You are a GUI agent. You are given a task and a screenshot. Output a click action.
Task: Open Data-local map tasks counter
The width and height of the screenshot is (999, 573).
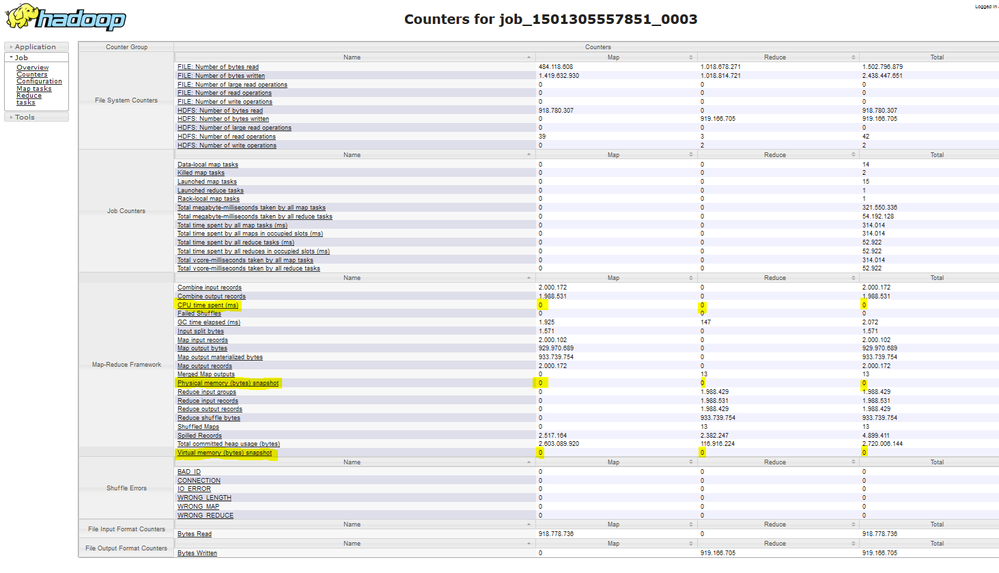(x=208, y=164)
